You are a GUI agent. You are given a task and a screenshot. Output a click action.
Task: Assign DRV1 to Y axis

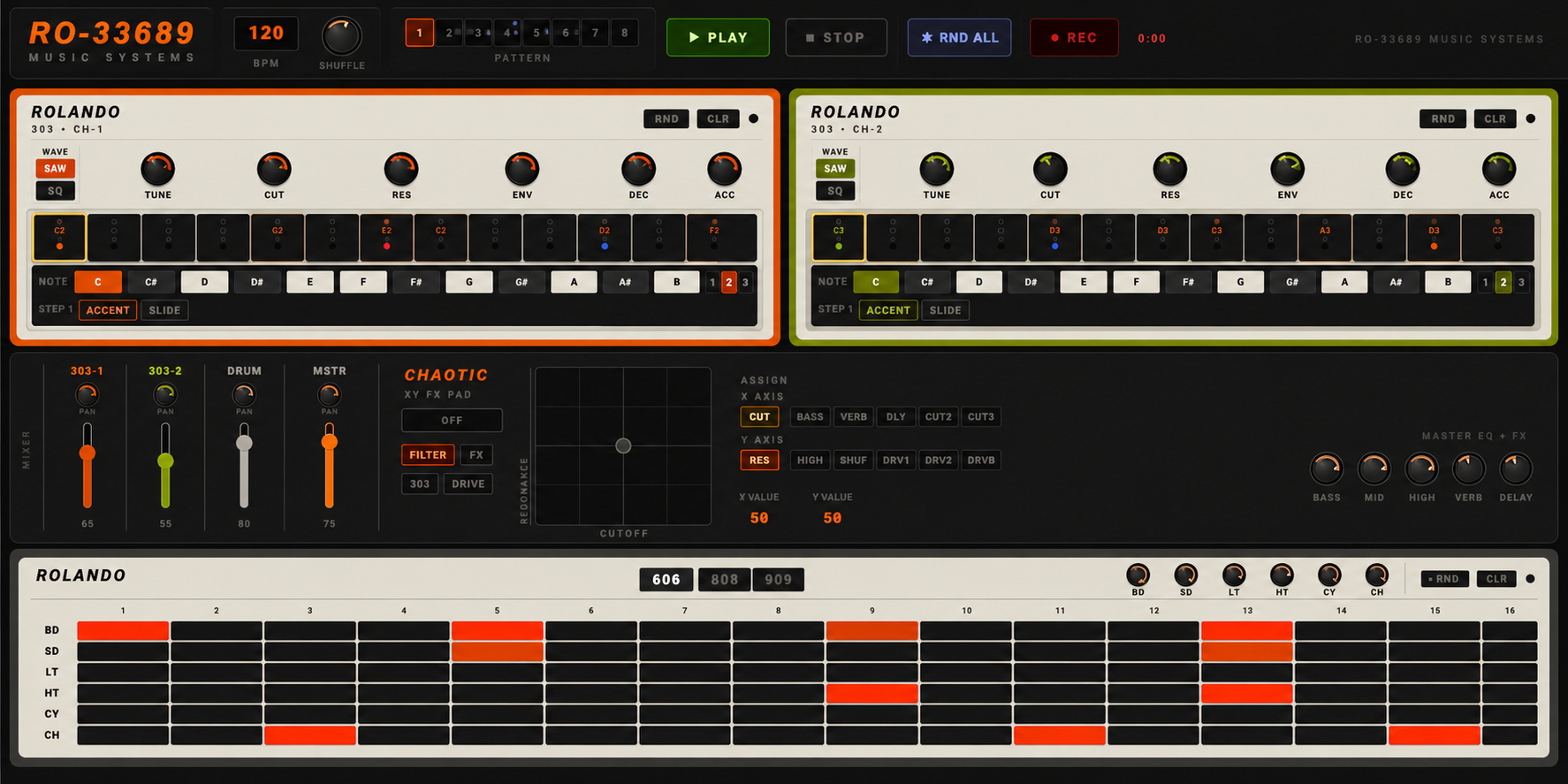(x=895, y=461)
